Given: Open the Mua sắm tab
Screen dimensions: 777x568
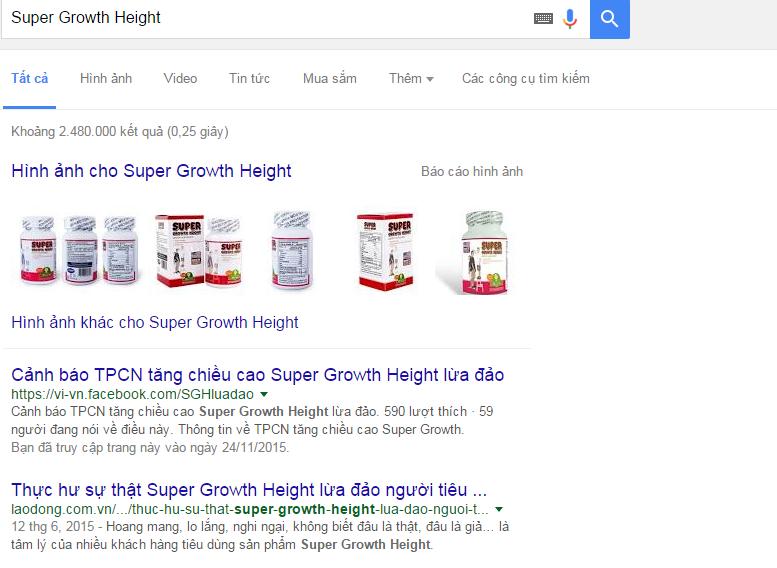Looking at the screenshot, I should (x=330, y=78).
